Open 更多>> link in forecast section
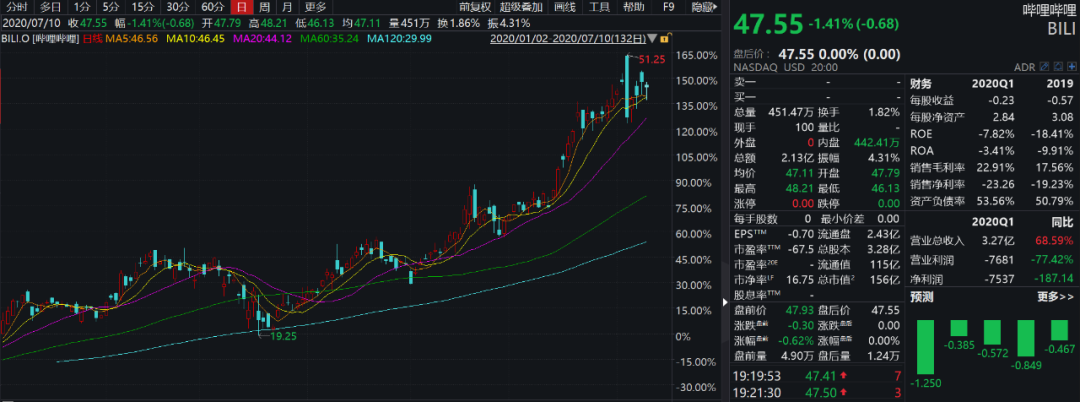 [x=1056, y=297]
